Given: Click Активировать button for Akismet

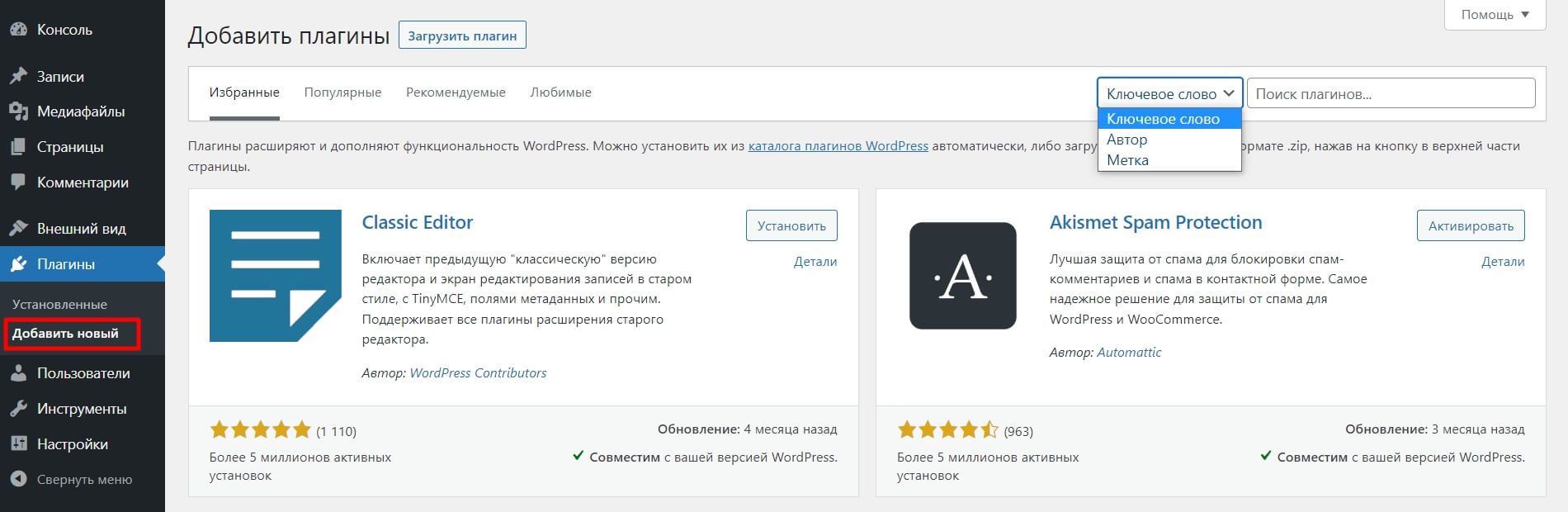Looking at the screenshot, I should click(1471, 225).
